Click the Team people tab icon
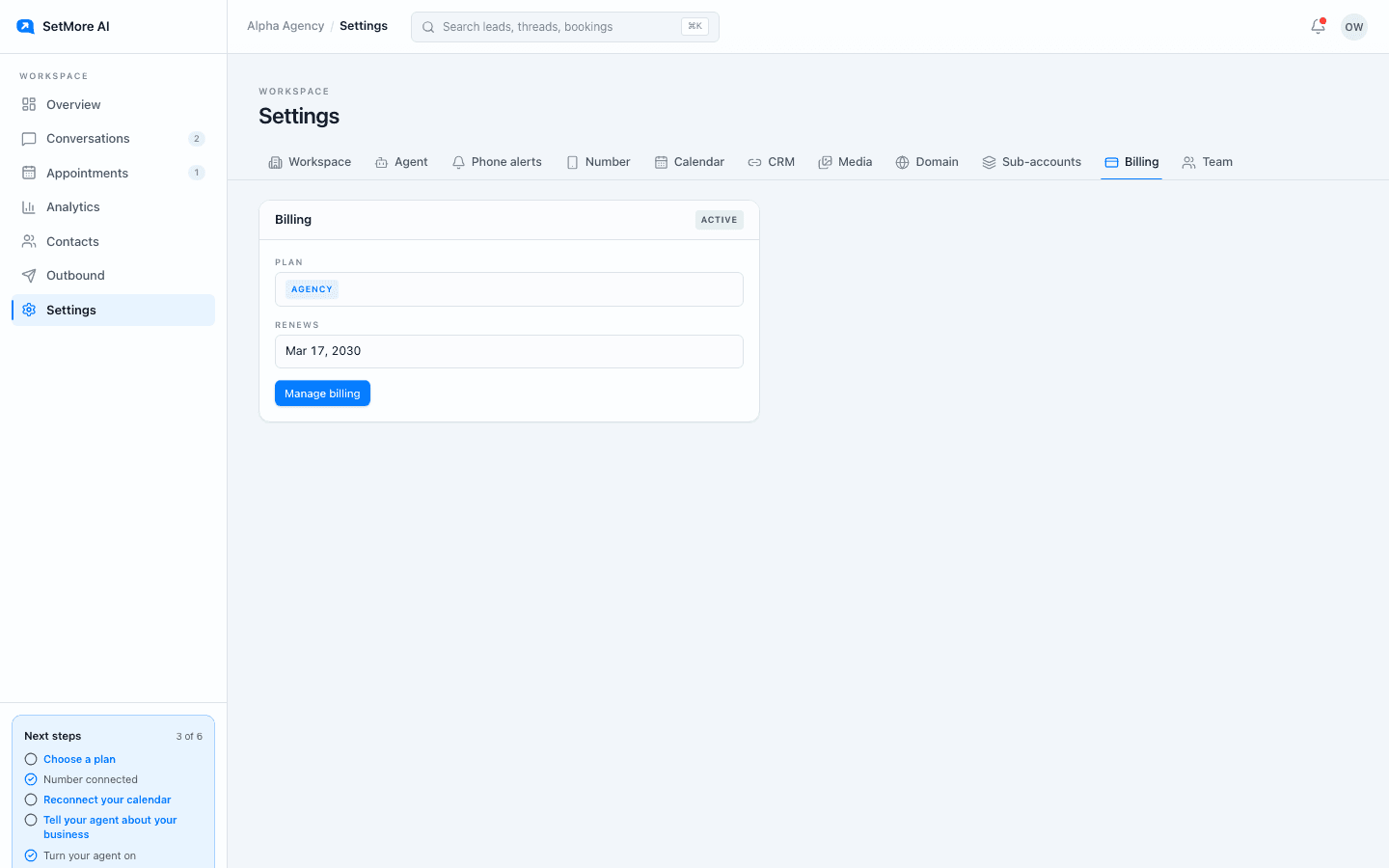 pos(1189,162)
